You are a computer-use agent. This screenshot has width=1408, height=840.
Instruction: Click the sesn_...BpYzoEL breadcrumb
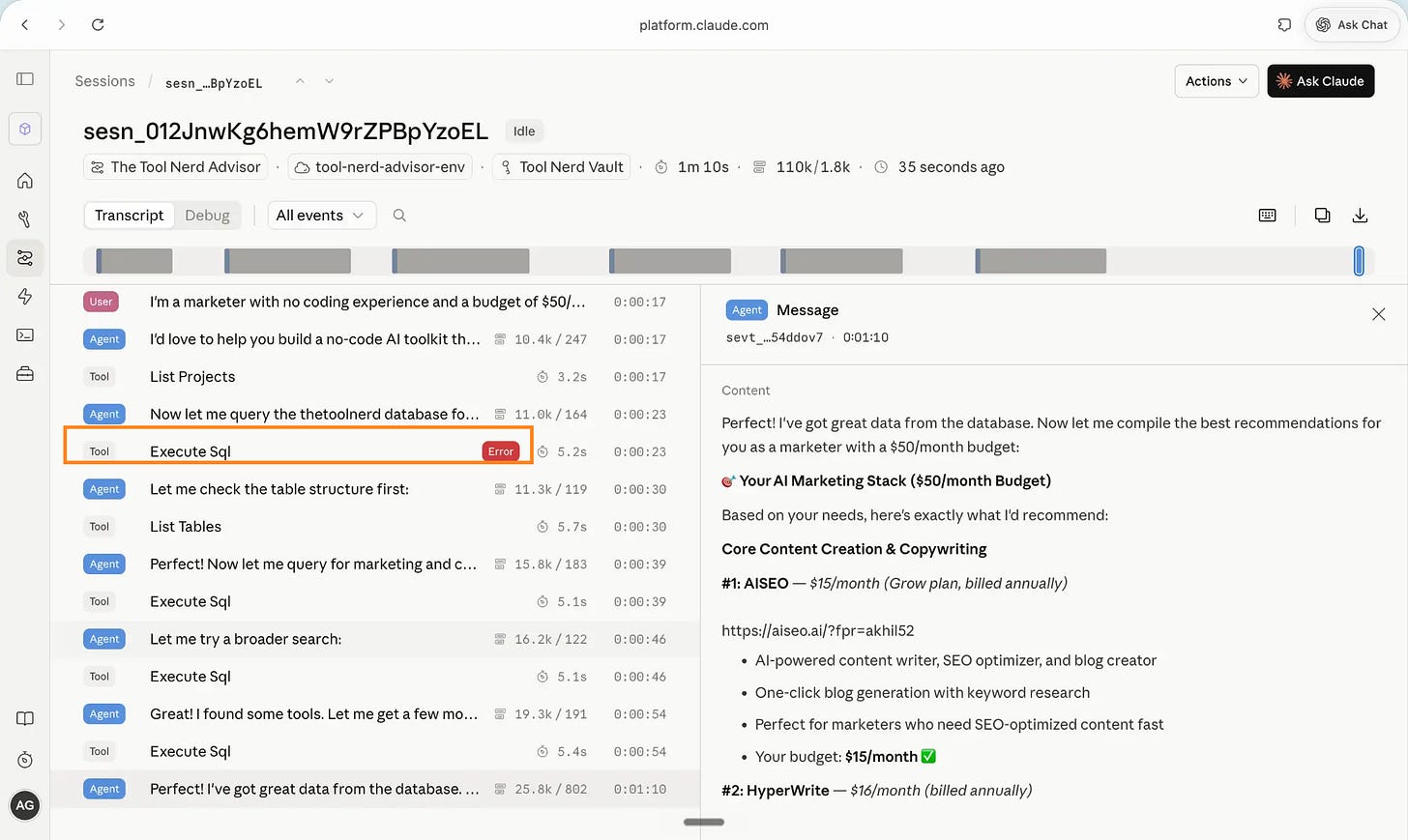click(214, 83)
